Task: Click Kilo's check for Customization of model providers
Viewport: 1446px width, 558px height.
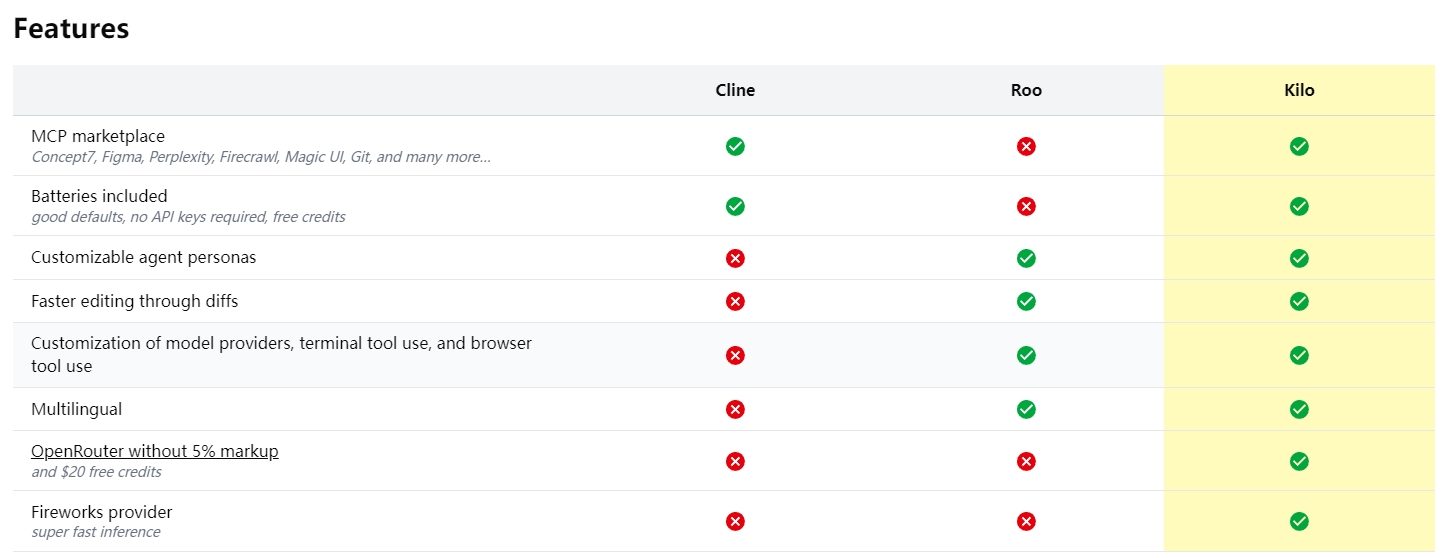Action: [1299, 355]
